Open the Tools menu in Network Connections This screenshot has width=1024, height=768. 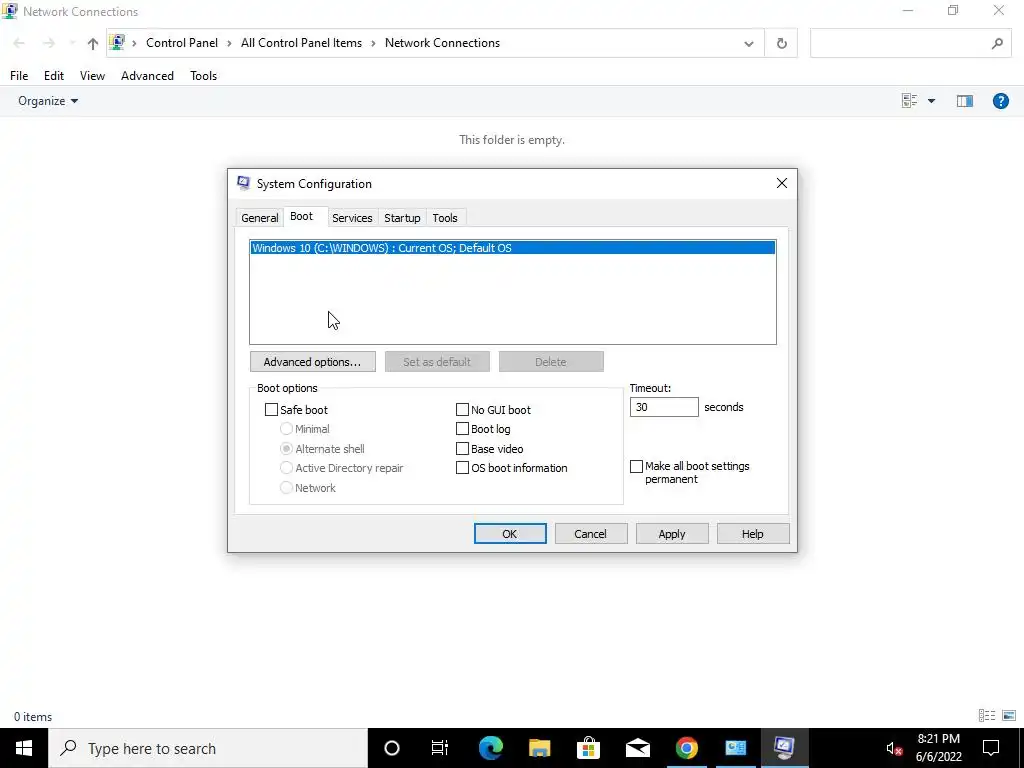pos(203,76)
